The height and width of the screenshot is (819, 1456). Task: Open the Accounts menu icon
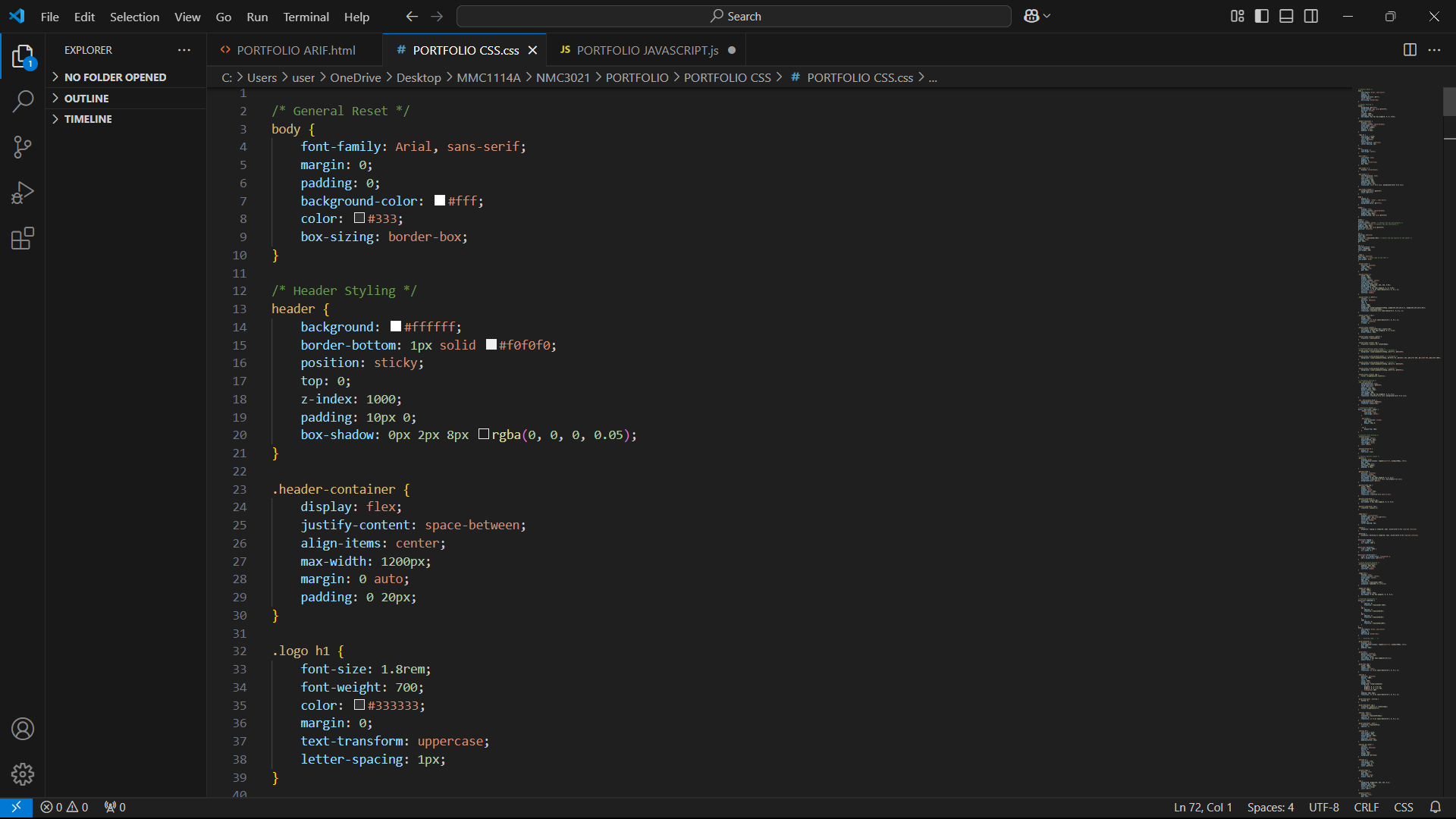click(x=23, y=729)
